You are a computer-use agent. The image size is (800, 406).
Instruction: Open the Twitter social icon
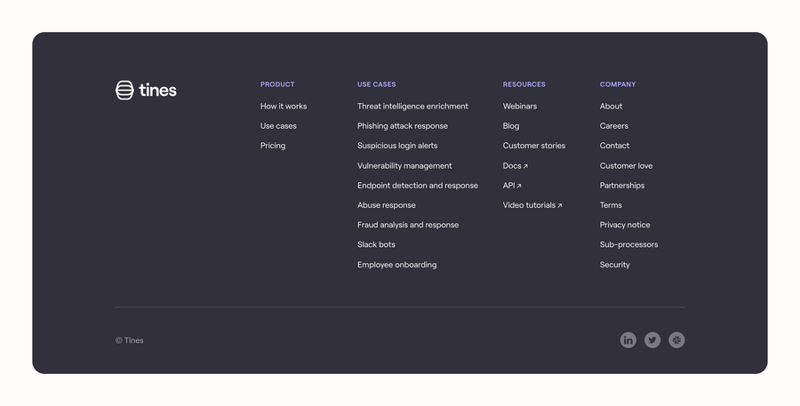click(653, 340)
